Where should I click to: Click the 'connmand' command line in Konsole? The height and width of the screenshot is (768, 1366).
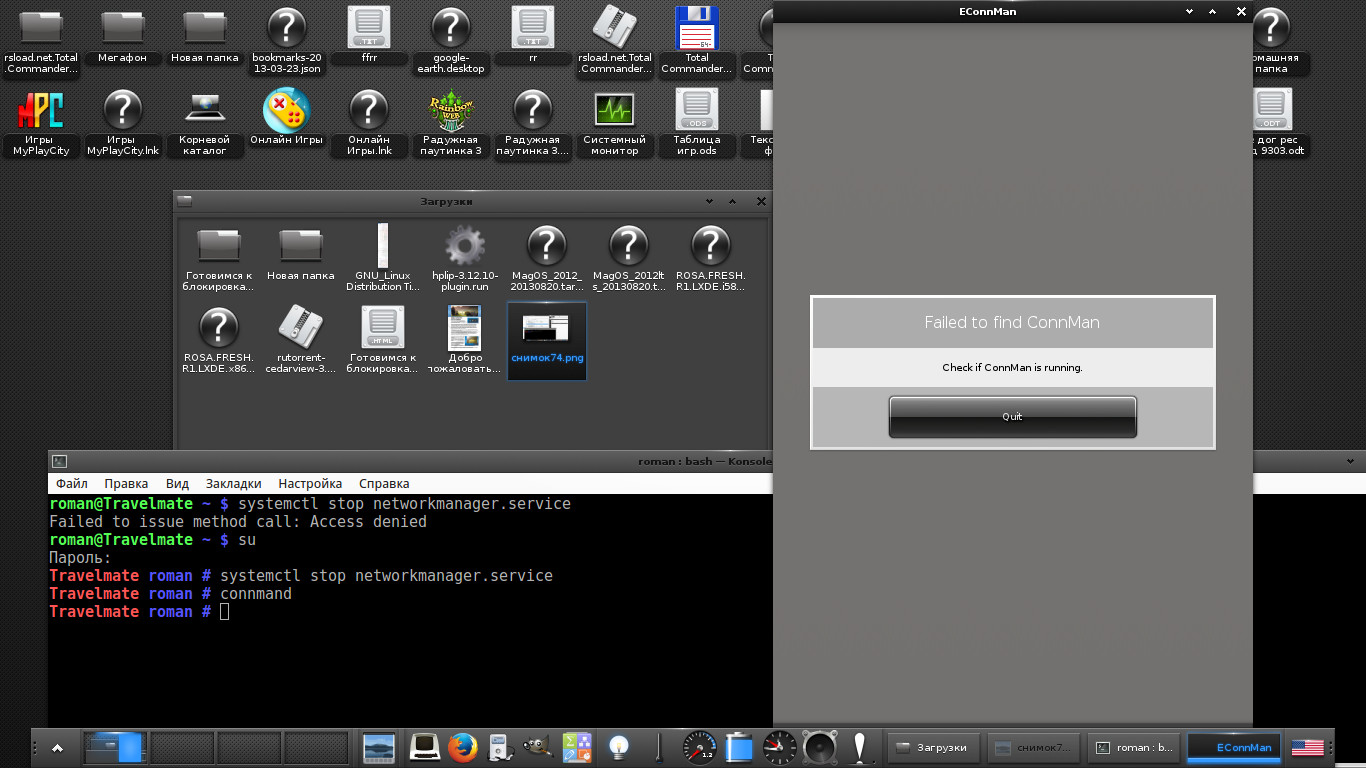coord(171,593)
